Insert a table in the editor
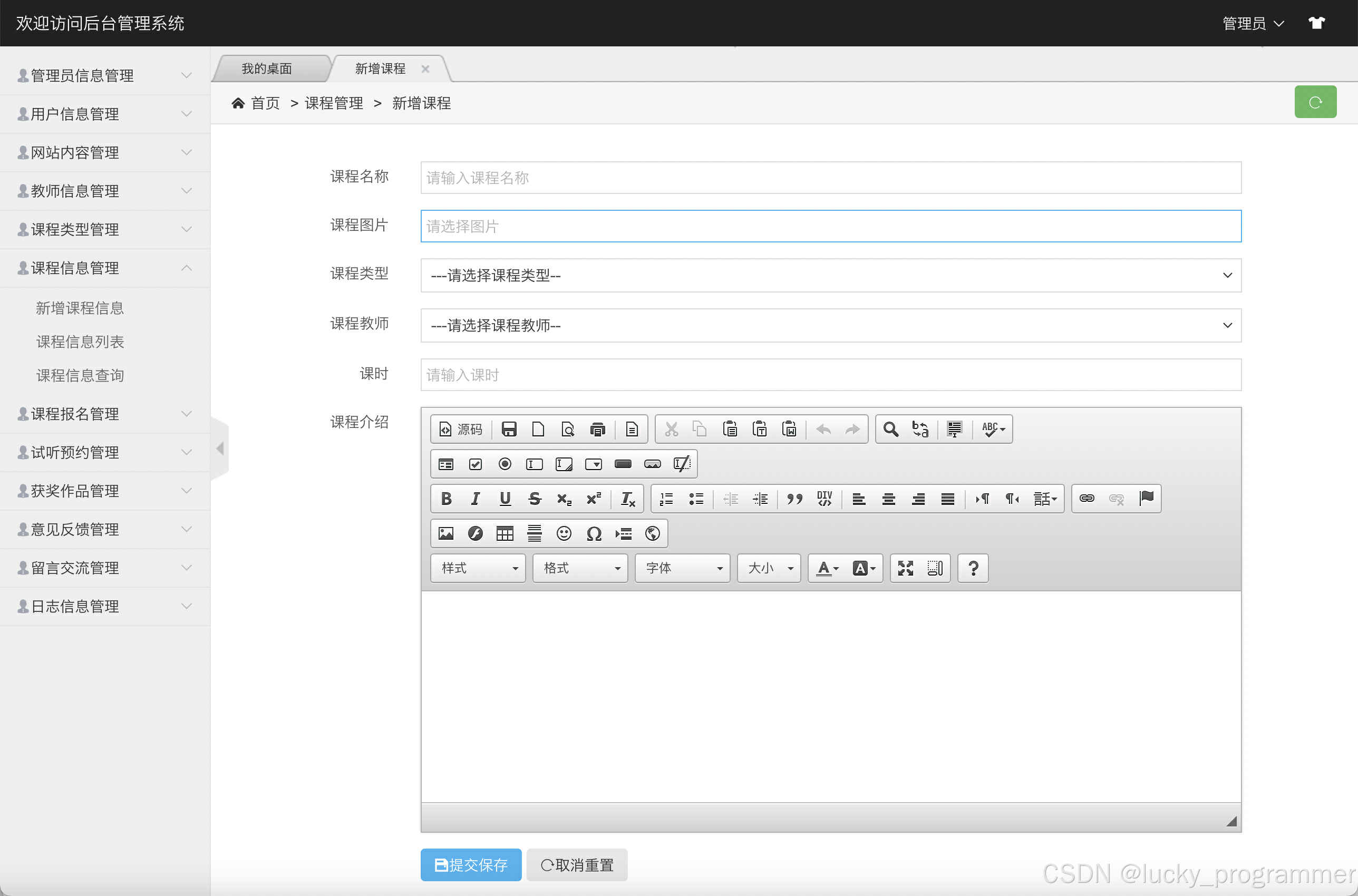Viewport: 1358px width, 896px height. 505,534
